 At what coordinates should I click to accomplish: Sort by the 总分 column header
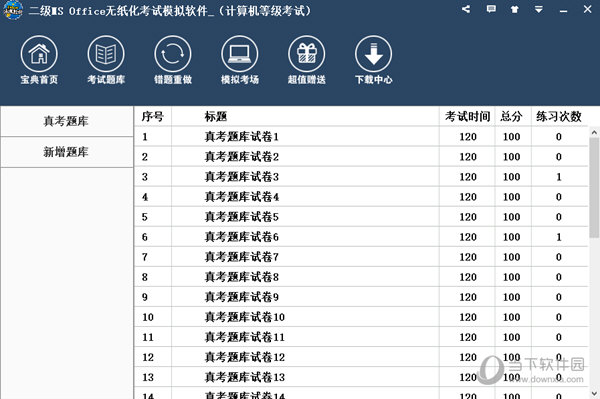513,116
